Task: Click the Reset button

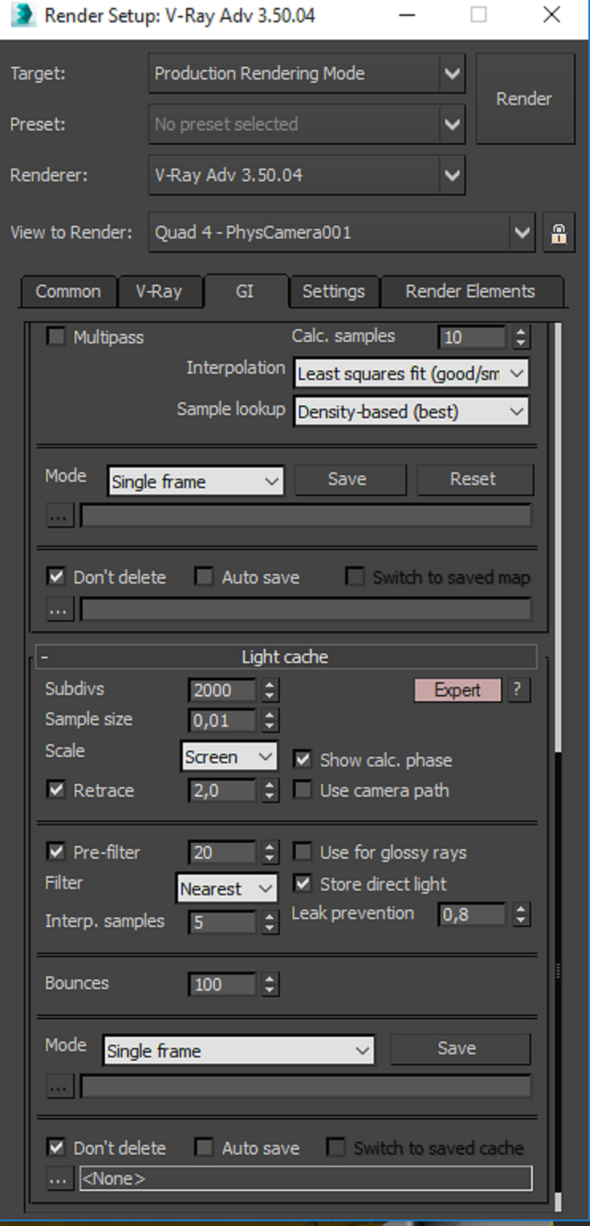Action: [473, 479]
